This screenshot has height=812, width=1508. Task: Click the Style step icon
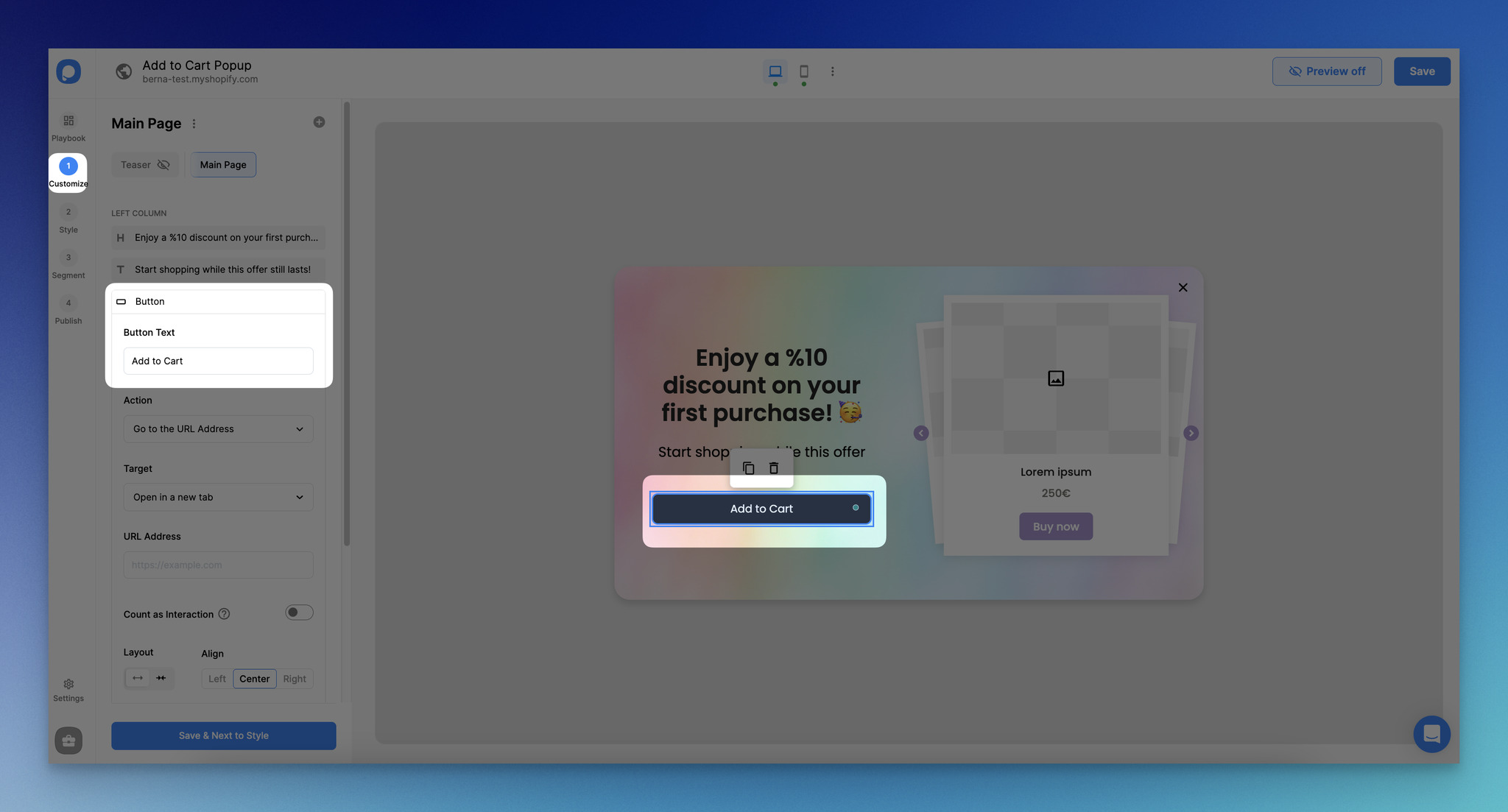(68, 213)
